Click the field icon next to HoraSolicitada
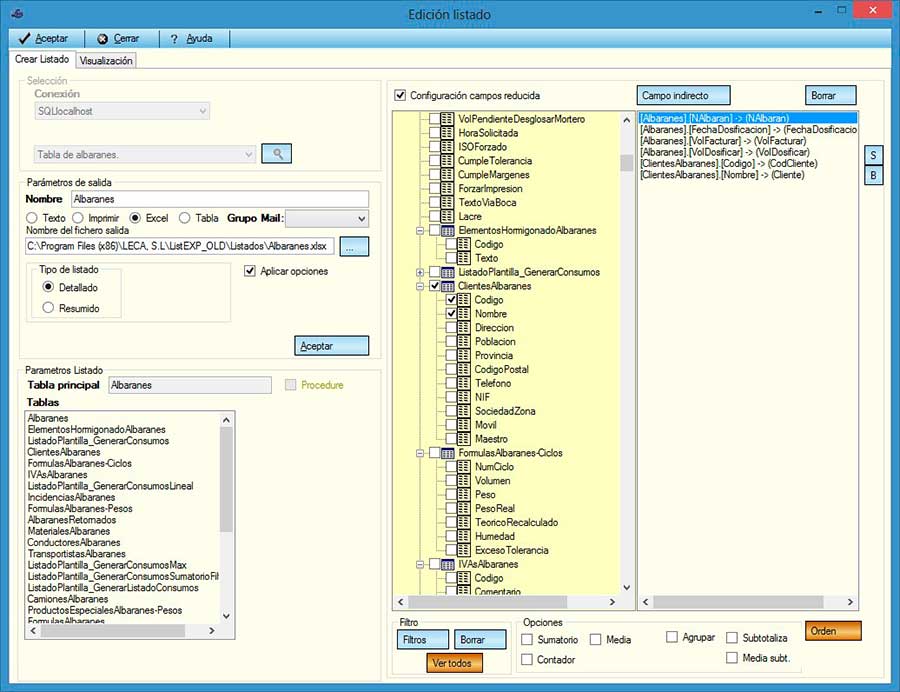Viewport: 900px width, 692px height. pos(448,133)
